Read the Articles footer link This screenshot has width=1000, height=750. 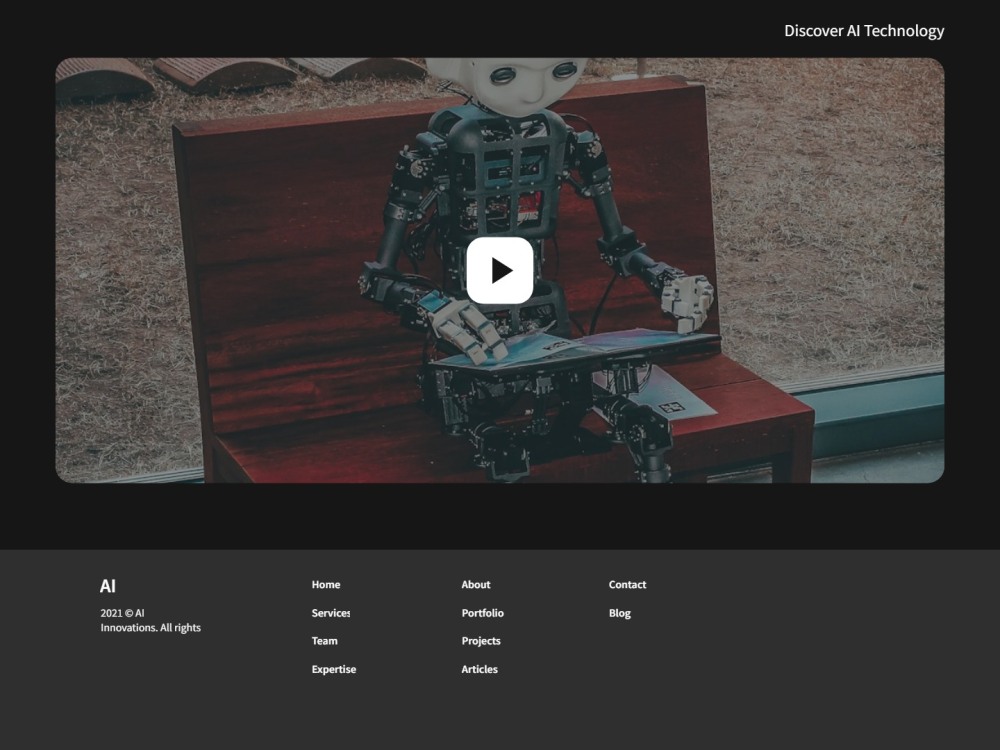click(480, 669)
